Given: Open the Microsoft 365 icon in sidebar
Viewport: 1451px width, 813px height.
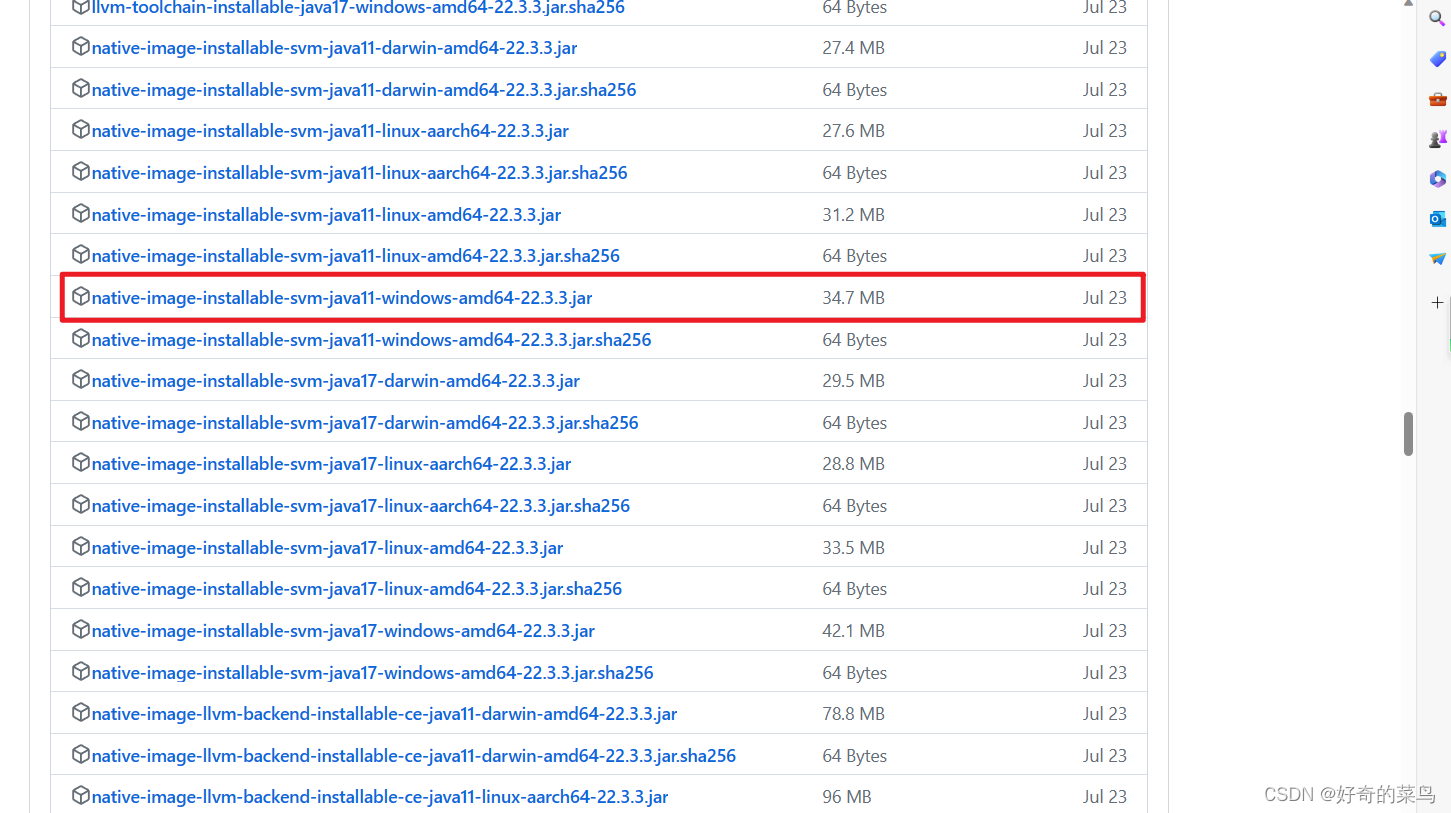Looking at the screenshot, I should click(x=1437, y=179).
